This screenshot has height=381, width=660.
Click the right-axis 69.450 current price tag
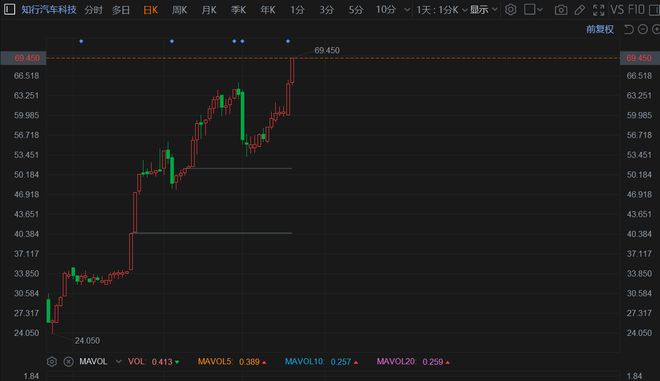639,58
